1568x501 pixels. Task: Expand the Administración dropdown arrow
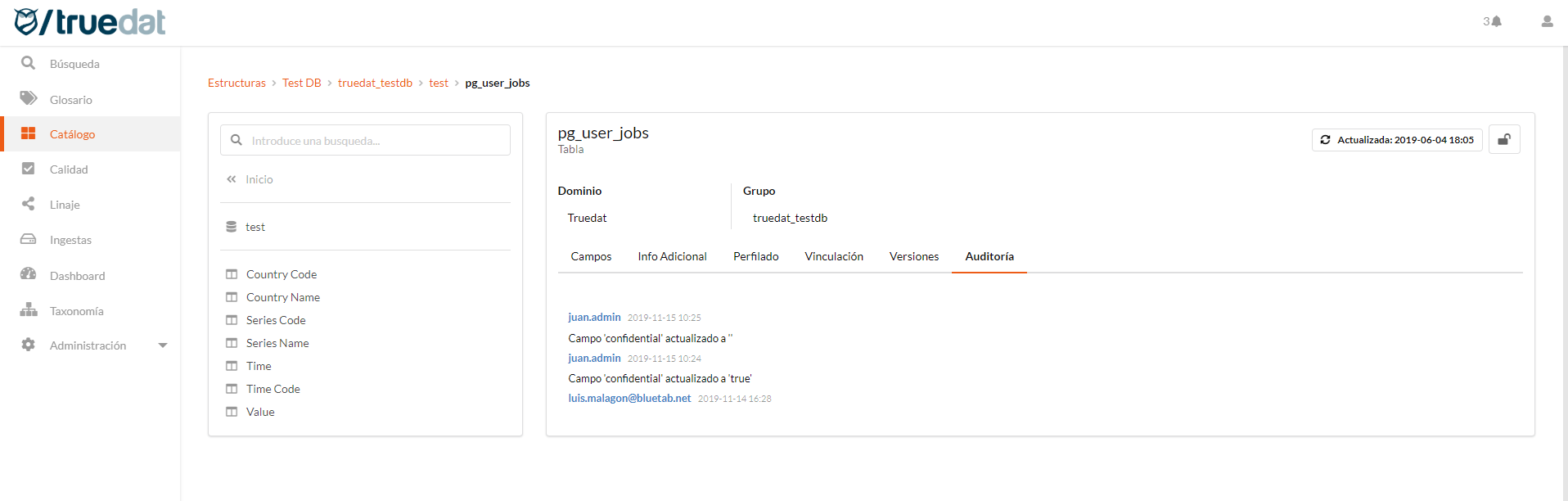(x=162, y=345)
